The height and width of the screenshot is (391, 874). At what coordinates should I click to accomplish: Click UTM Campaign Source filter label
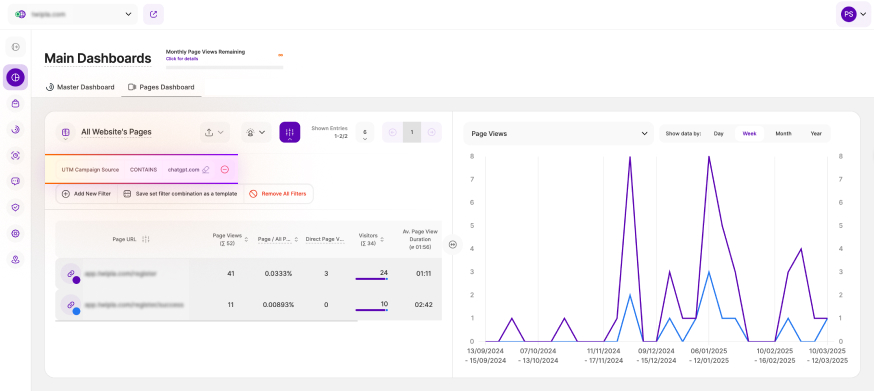[x=90, y=170]
